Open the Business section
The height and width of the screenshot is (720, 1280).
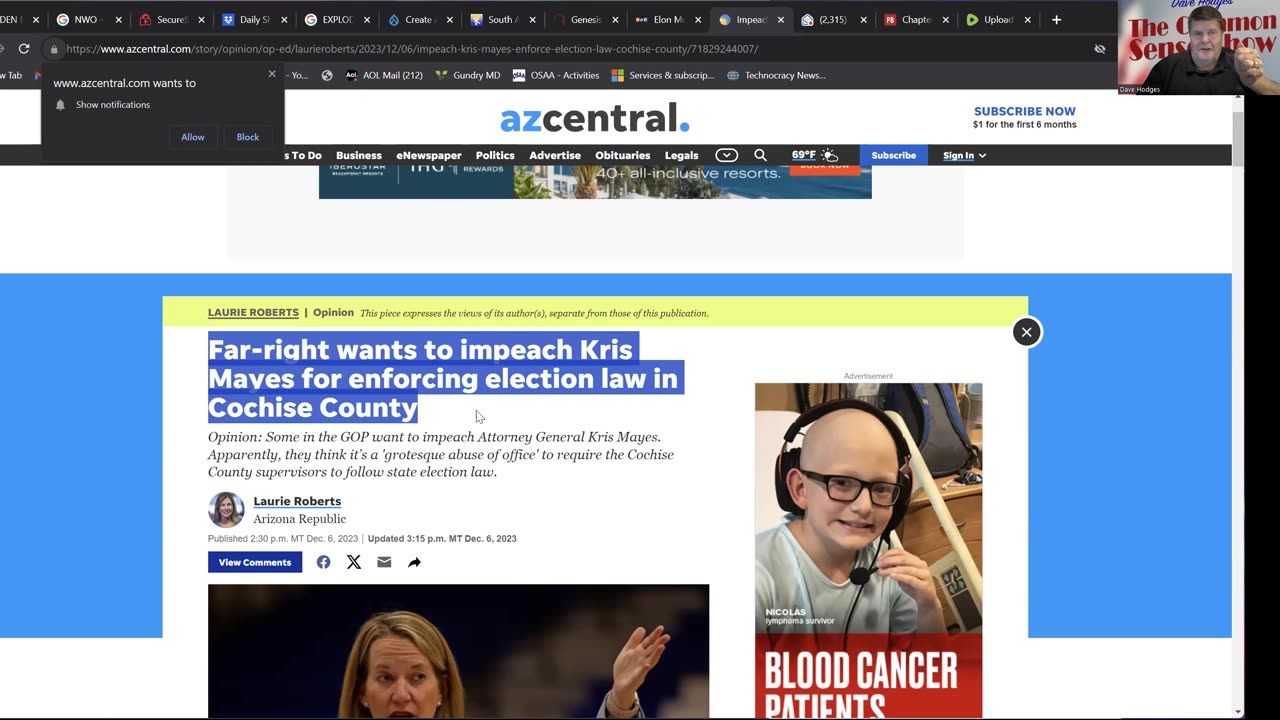click(x=359, y=155)
